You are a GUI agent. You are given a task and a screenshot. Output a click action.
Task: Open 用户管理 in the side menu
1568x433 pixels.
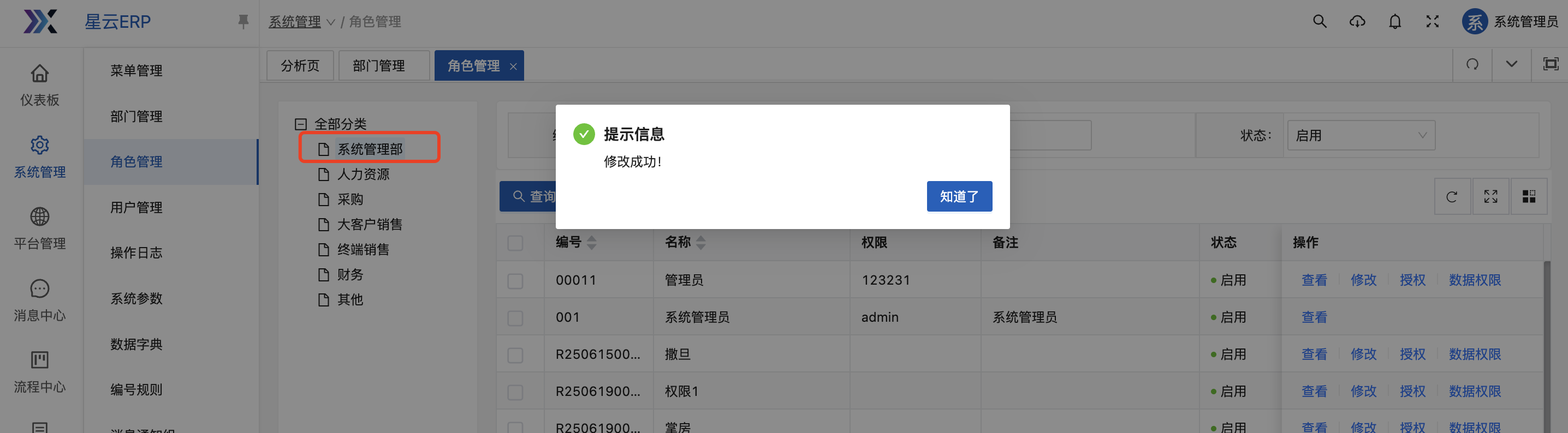[136, 207]
